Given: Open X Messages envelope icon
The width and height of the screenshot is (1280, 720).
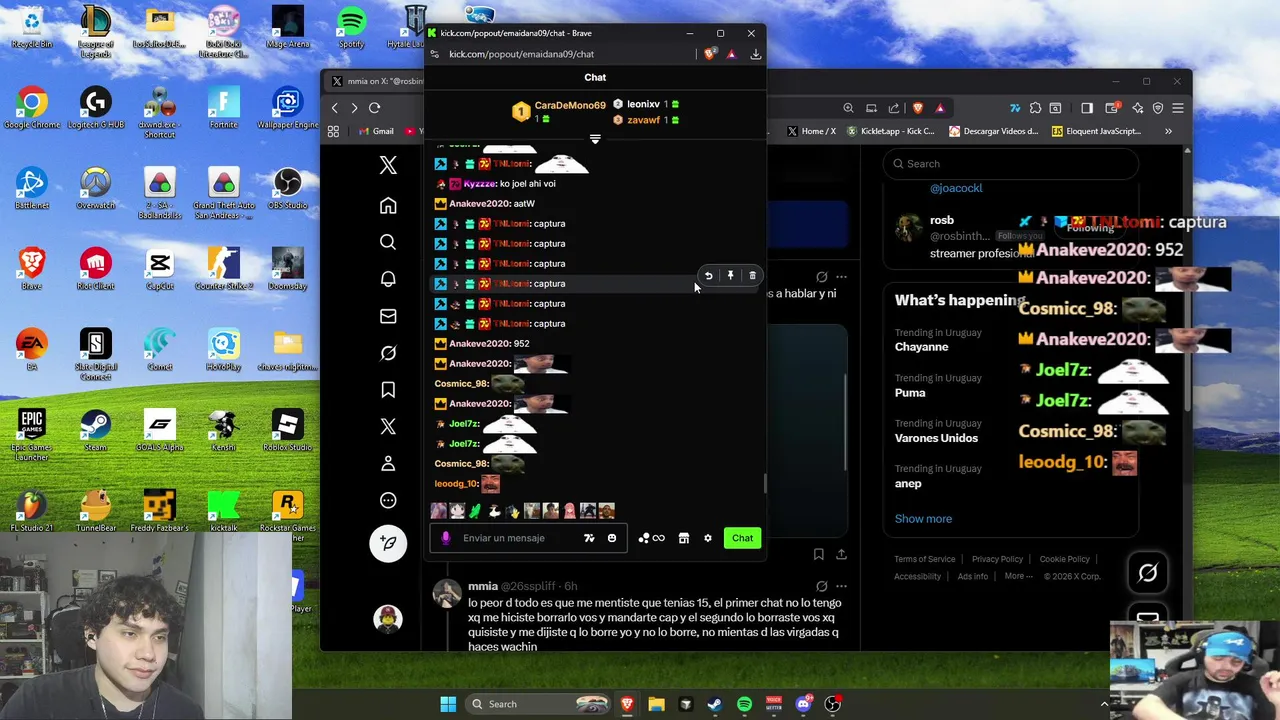Looking at the screenshot, I should point(388,316).
